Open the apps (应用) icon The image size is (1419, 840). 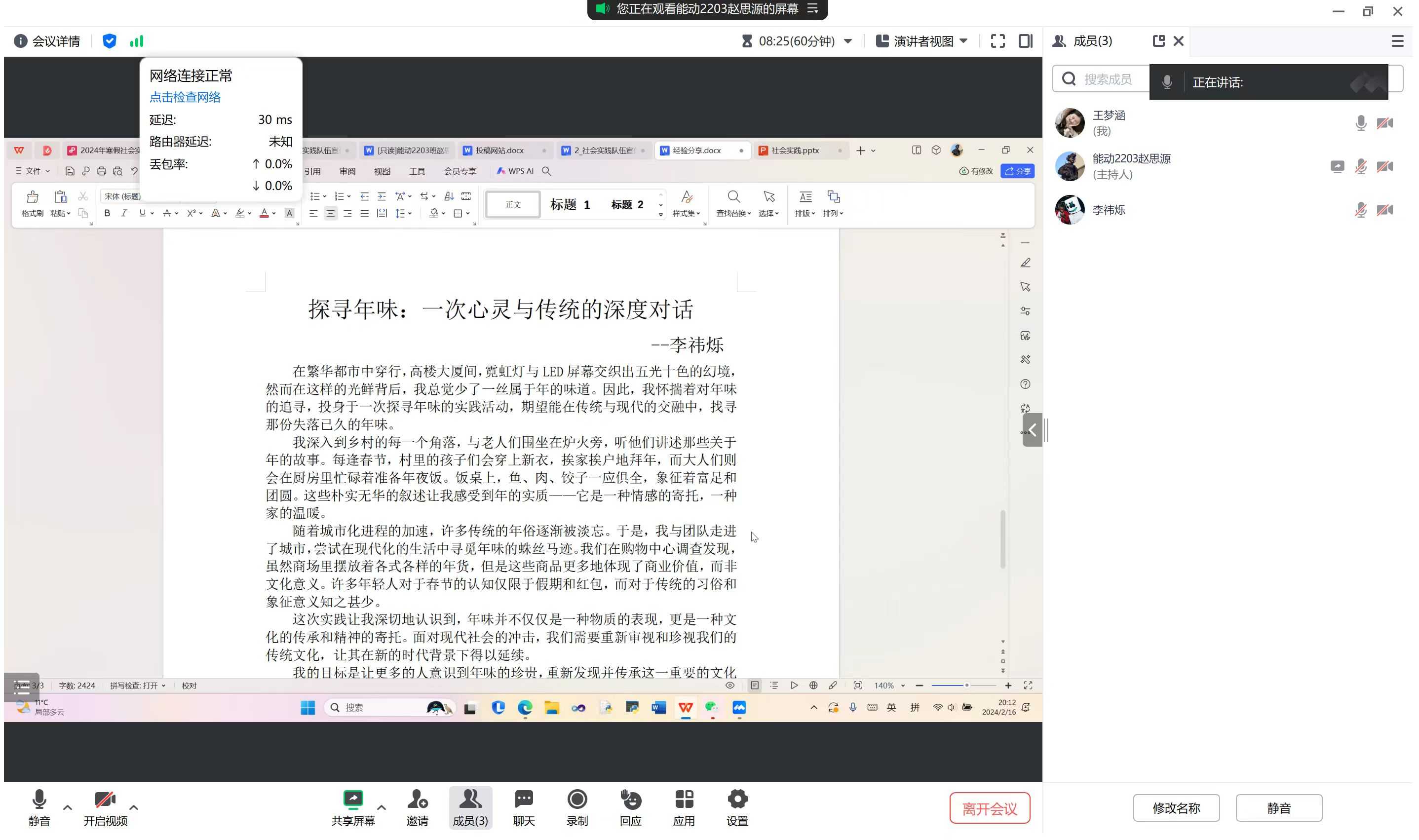[x=684, y=800]
